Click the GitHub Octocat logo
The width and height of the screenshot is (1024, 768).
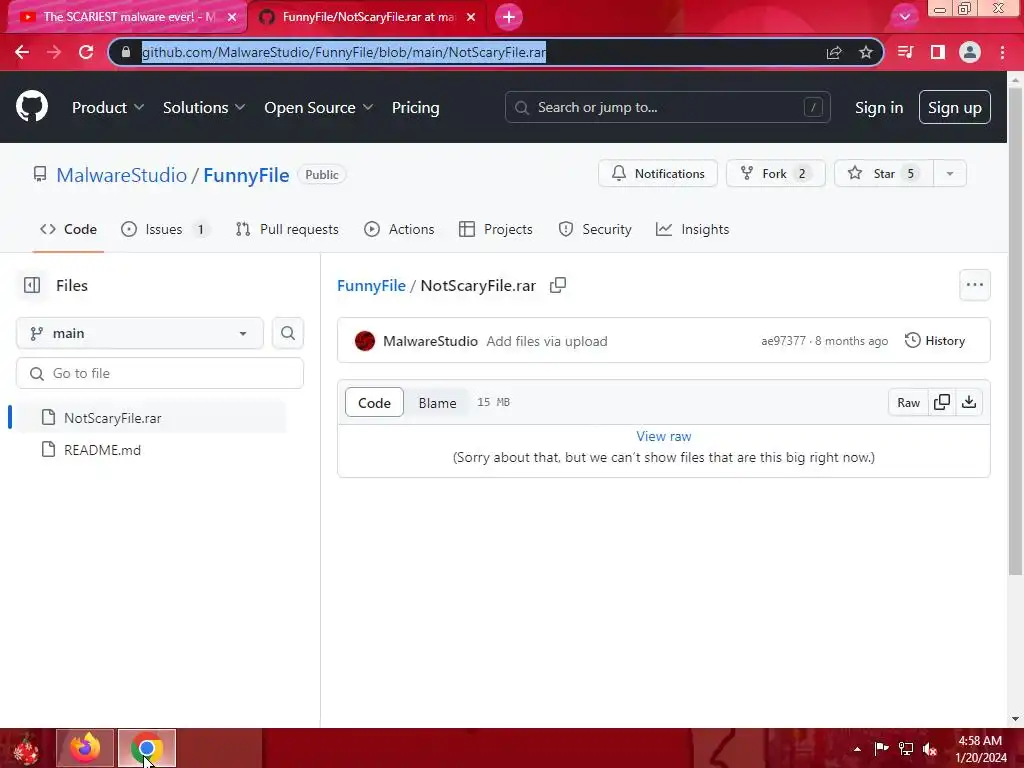[32, 107]
